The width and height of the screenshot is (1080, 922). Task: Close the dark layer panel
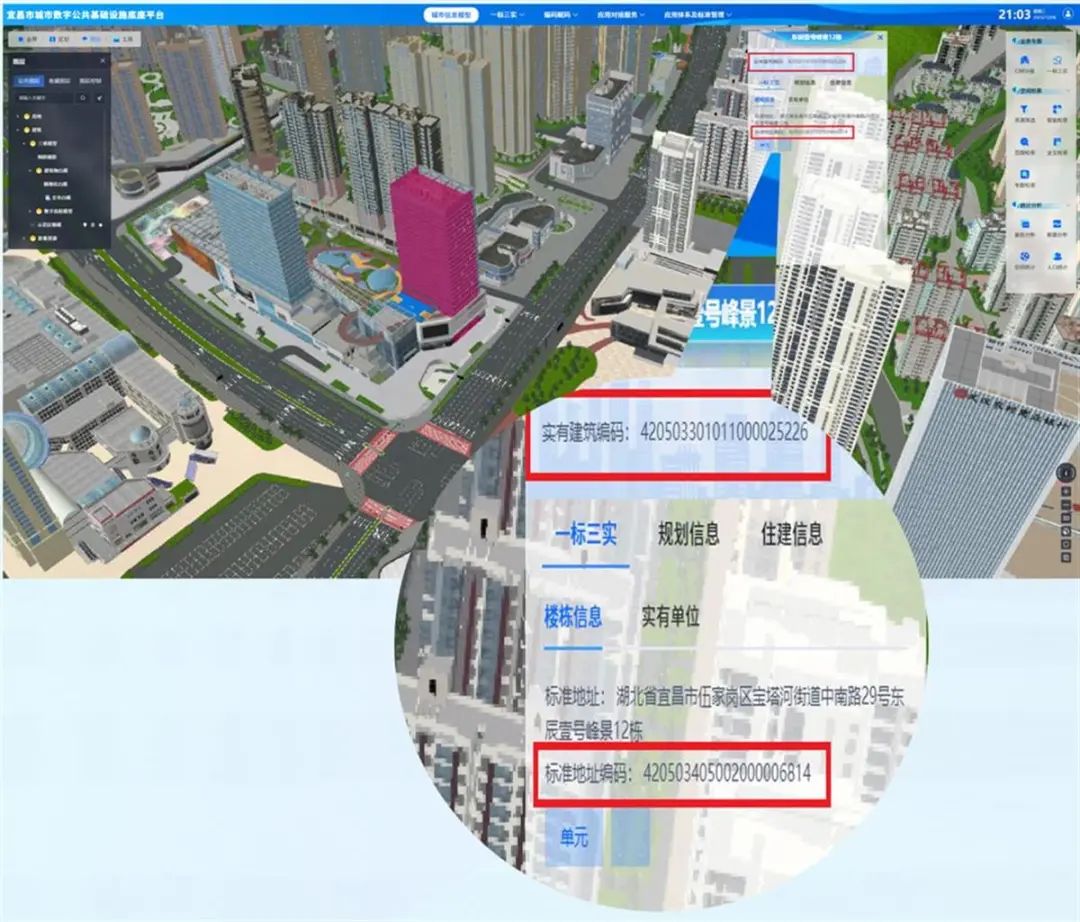103,62
